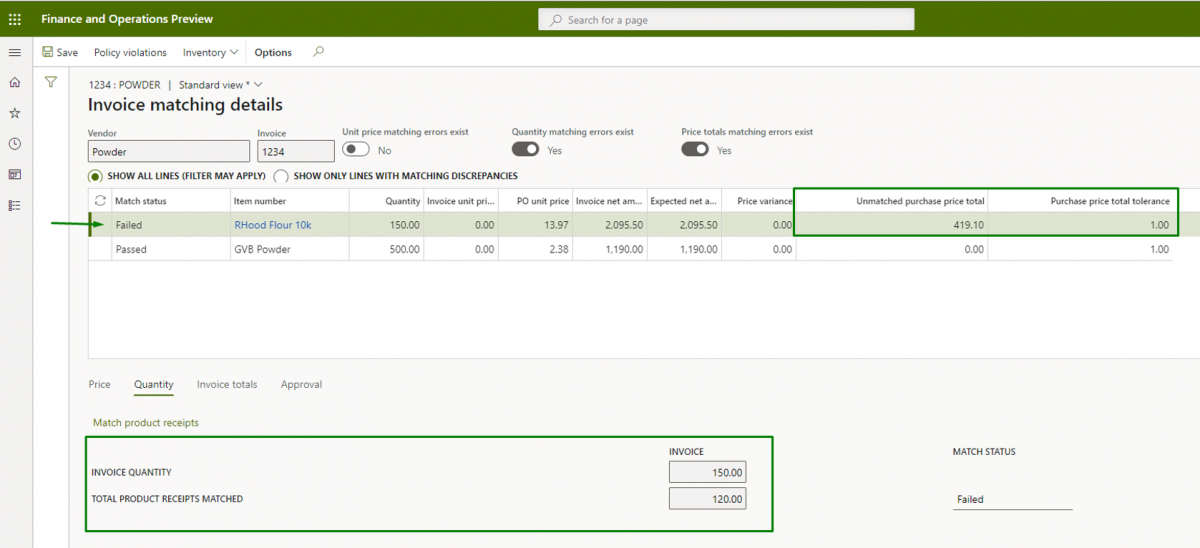Select Show all lines radio option
This screenshot has height=548, width=1200.
[96, 176]
